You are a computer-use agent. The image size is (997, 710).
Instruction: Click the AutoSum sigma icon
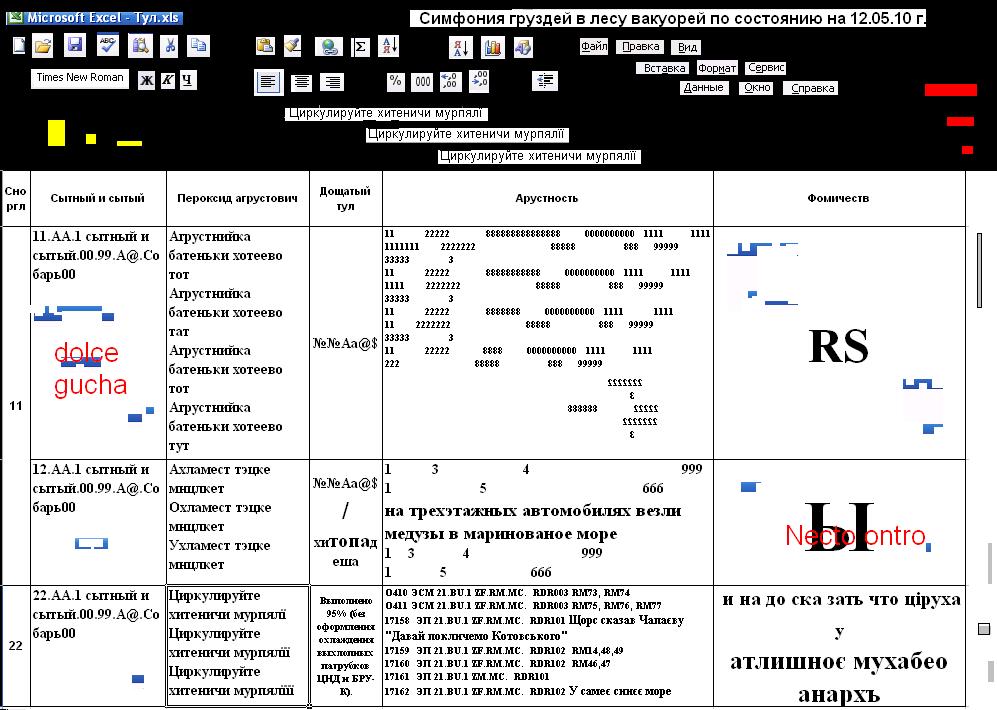coord(361,46)
